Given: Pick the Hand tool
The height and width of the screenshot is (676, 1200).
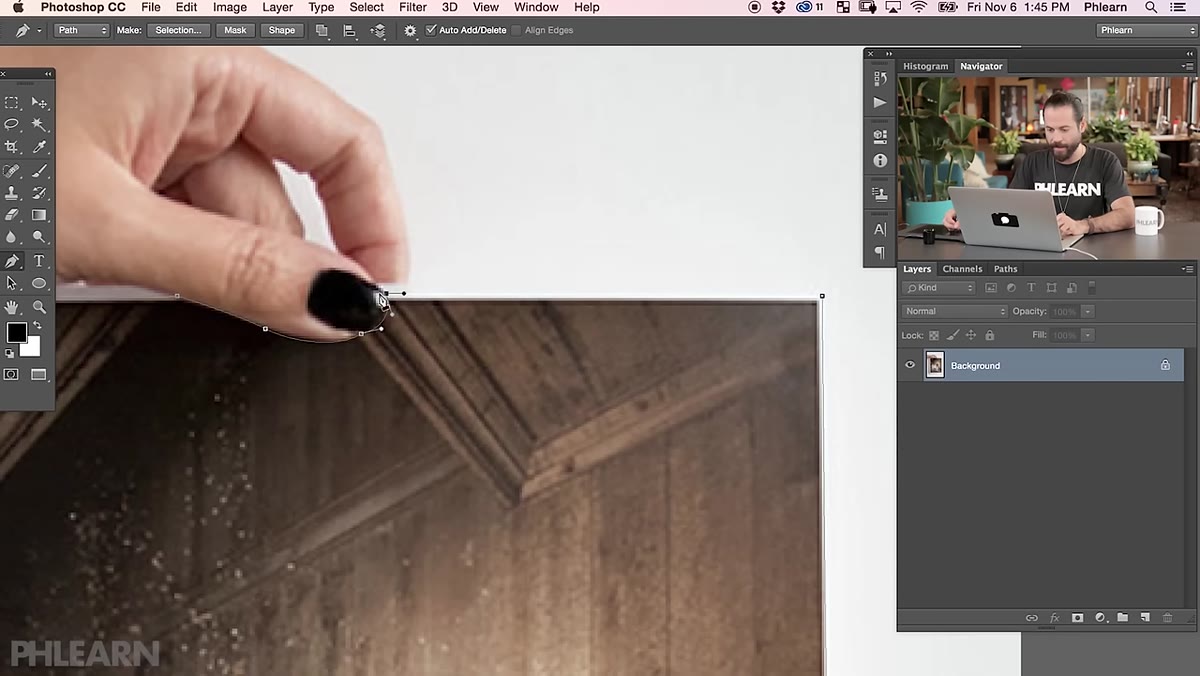Looking at the screenshot, I should point(12,307).
